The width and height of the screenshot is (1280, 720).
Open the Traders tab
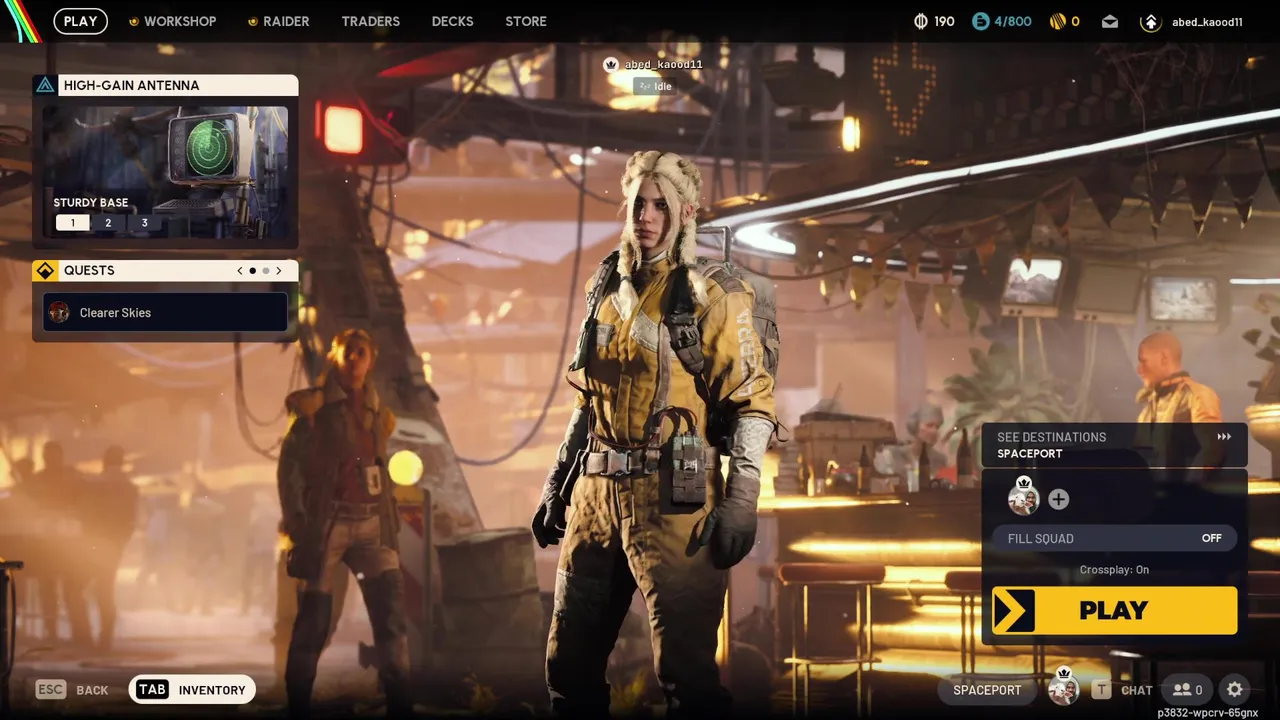pyautogui.click(x=370, y=21)
